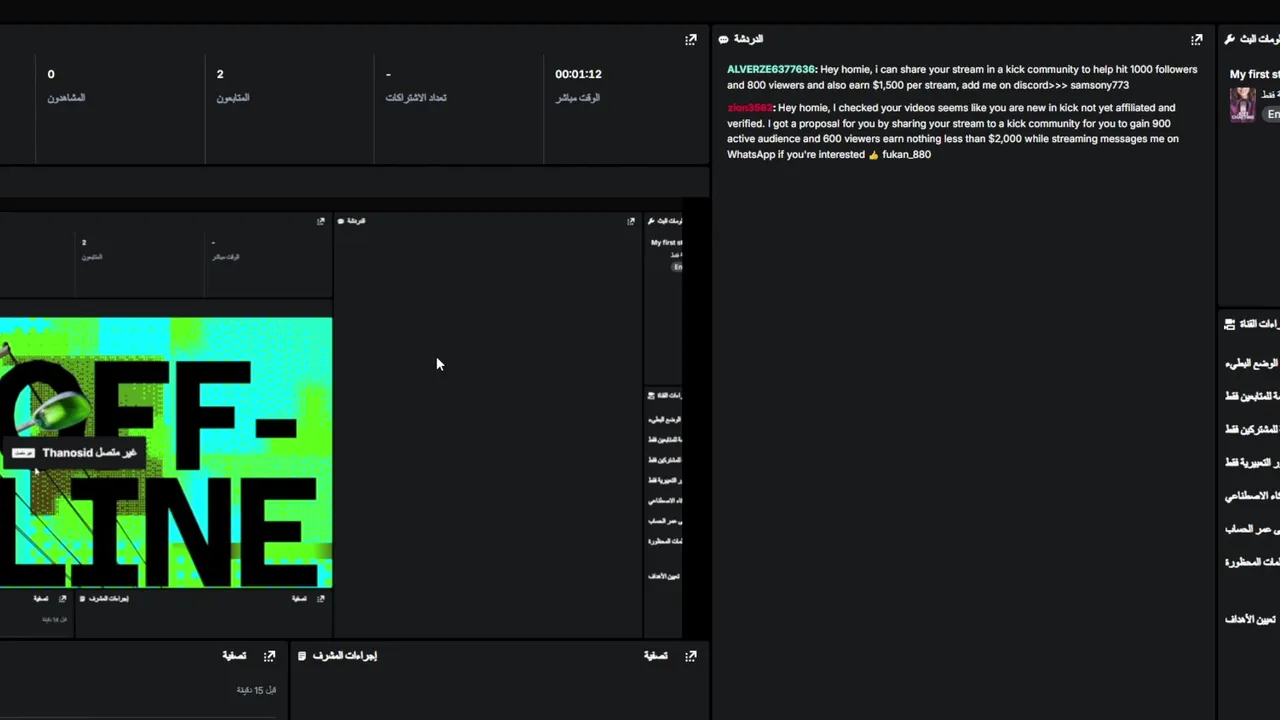The width and height of the screenshot is (1280, 720).
Task: Select المشتركين فقط subscribers-only row
Action: 1251,430
